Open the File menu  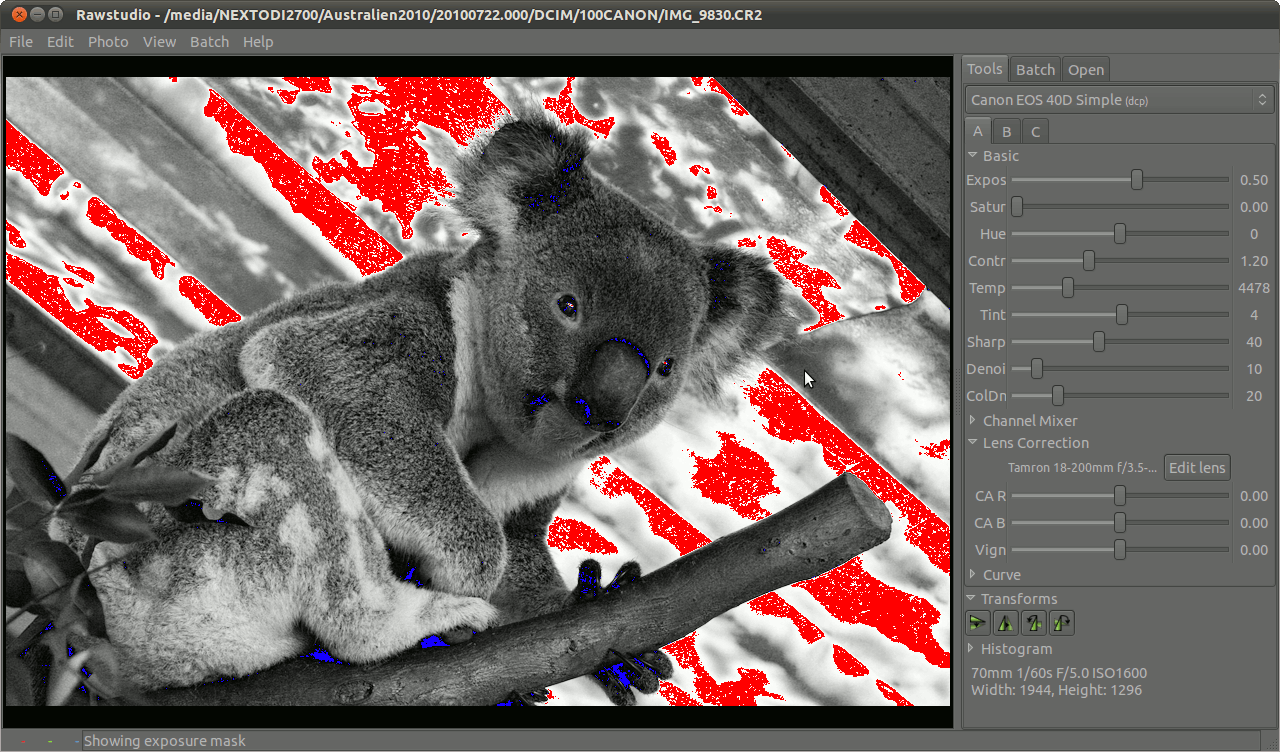21,42
